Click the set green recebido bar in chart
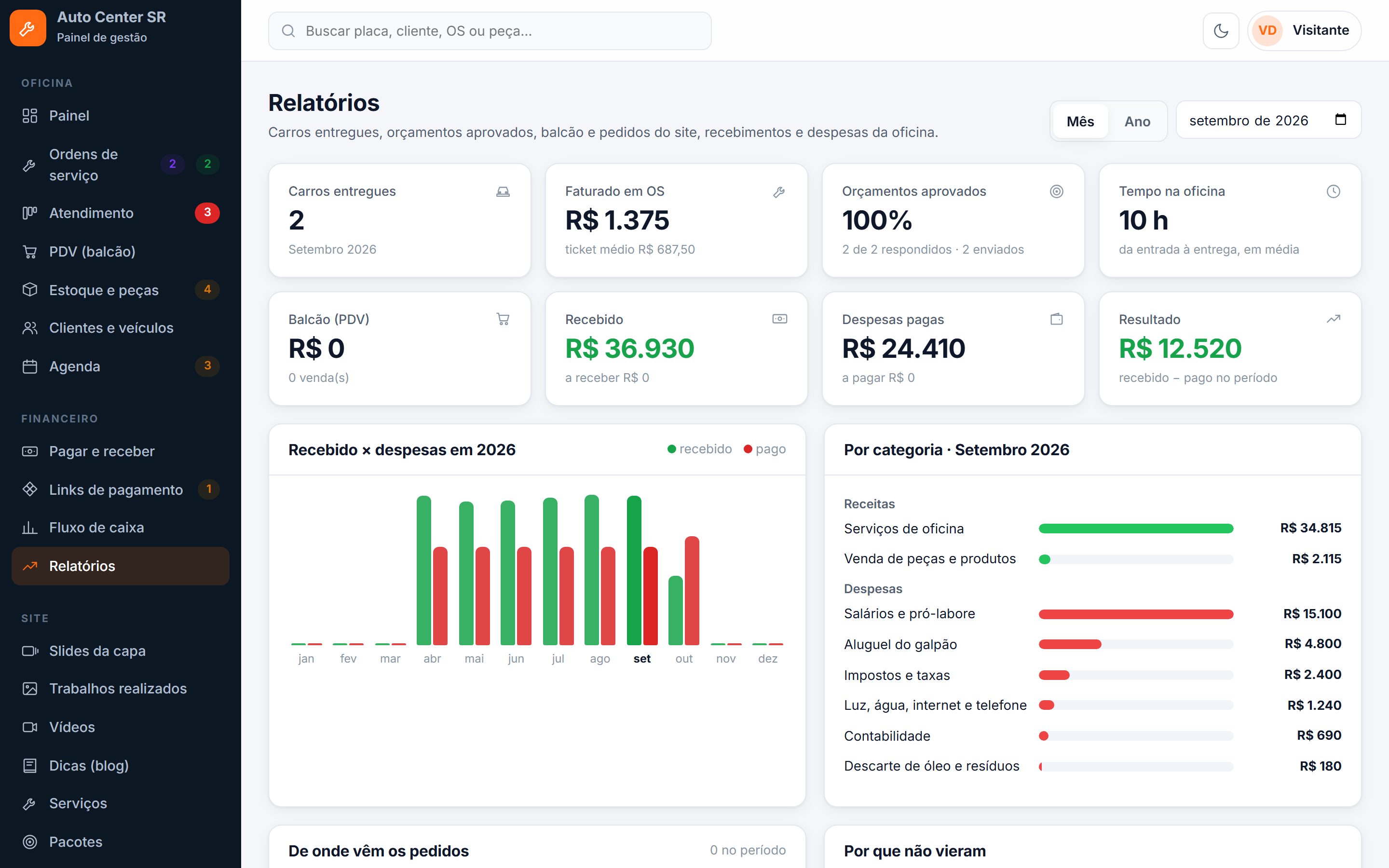1389x868 pixels. 634,570
